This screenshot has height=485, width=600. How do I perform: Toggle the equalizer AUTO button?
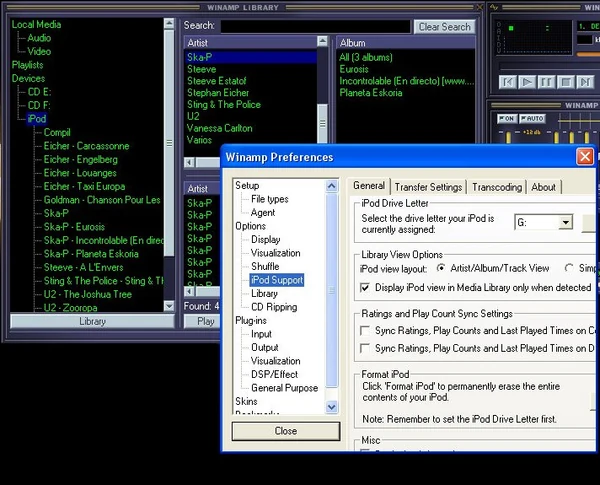[532, 119]
